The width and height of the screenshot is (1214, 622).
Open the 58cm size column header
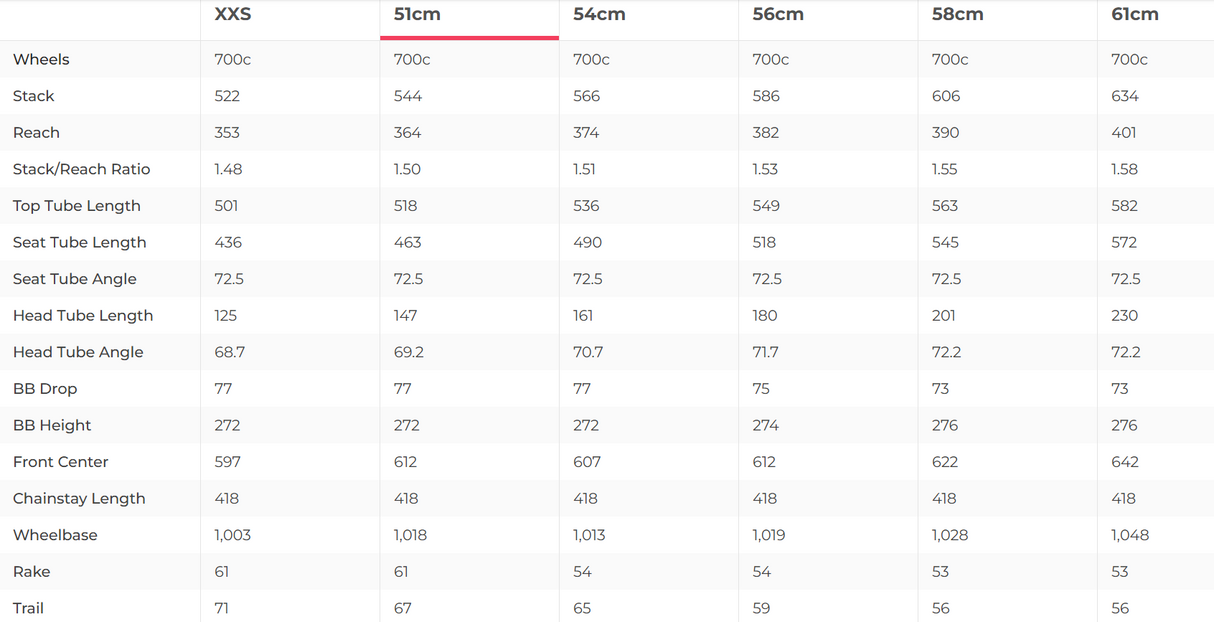(957, 14)
